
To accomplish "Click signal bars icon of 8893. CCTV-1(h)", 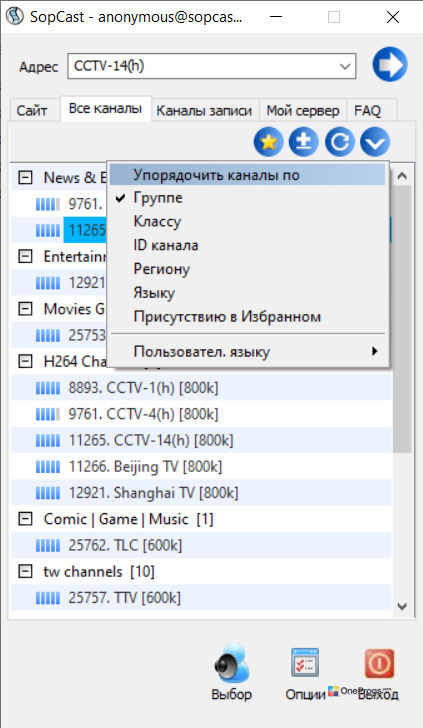I will pyautogui.click(x=48, y=388).
